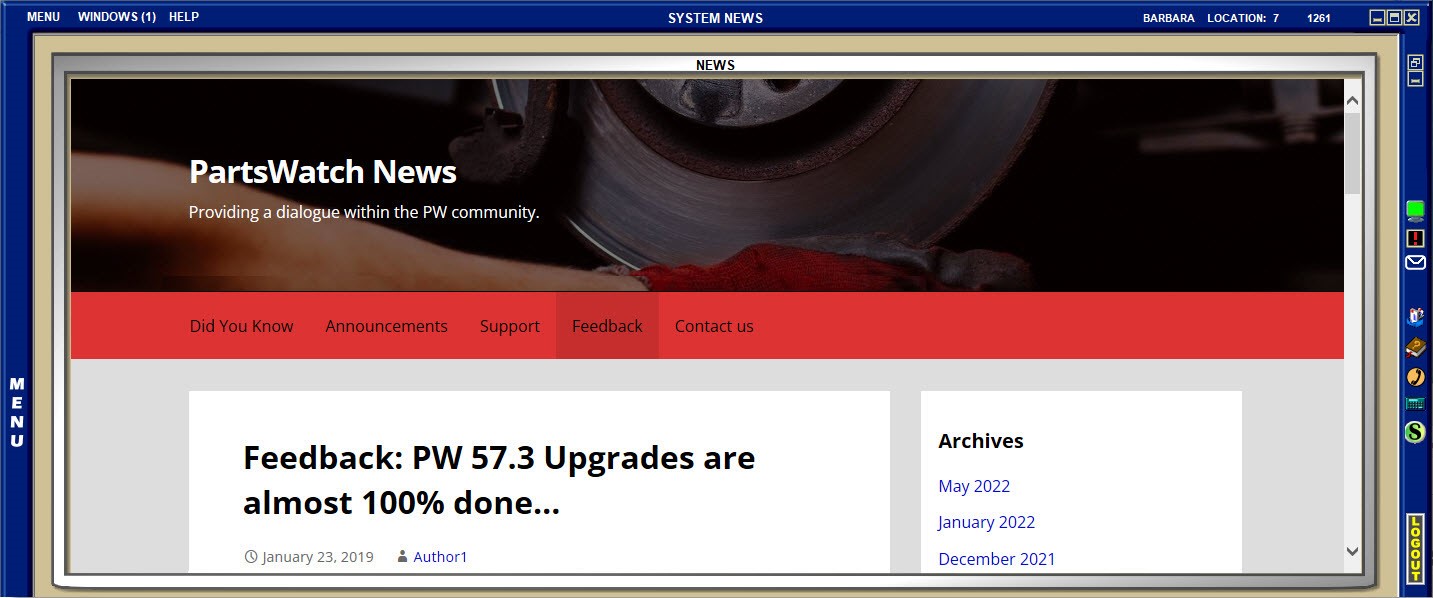Open the May 2022 archive link
The image size is (1433, 598).
[x=974, y=486]
